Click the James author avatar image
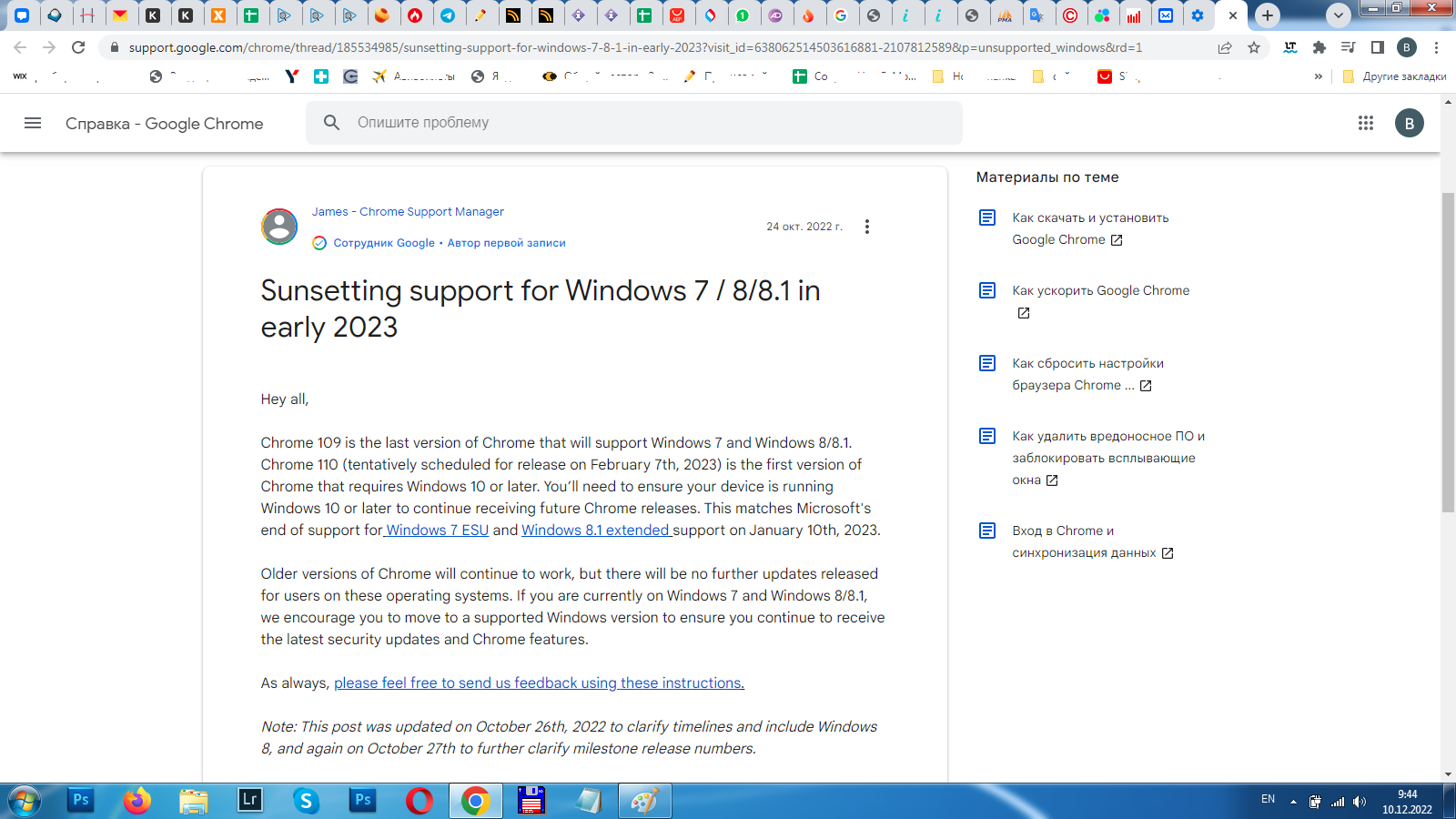 pos(279,227)
